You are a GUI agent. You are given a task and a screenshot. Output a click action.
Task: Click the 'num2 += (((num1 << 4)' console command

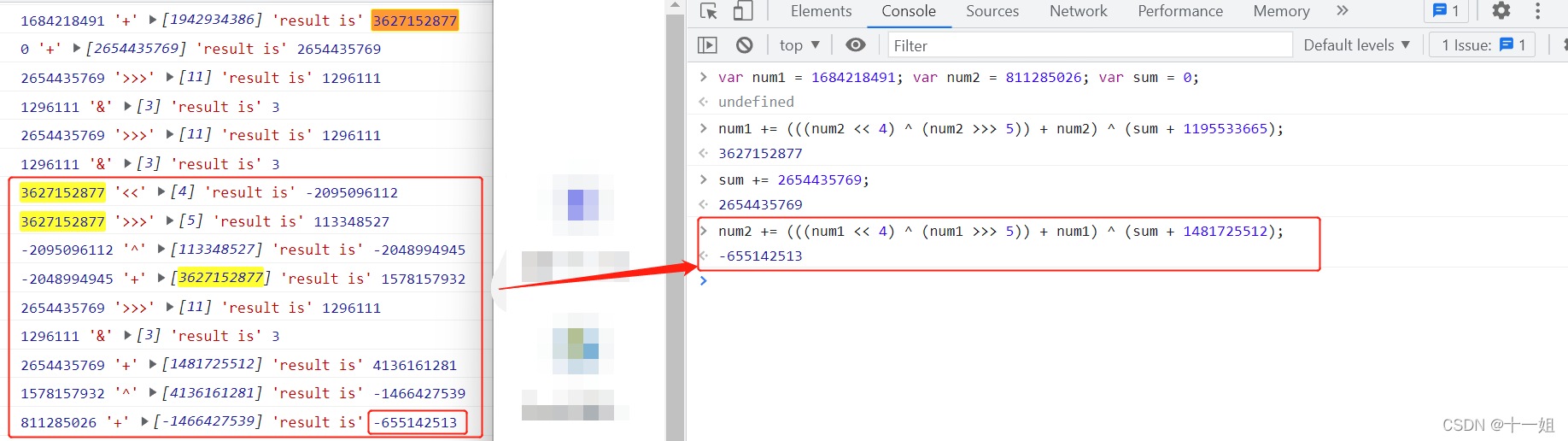click(1001, 231)
